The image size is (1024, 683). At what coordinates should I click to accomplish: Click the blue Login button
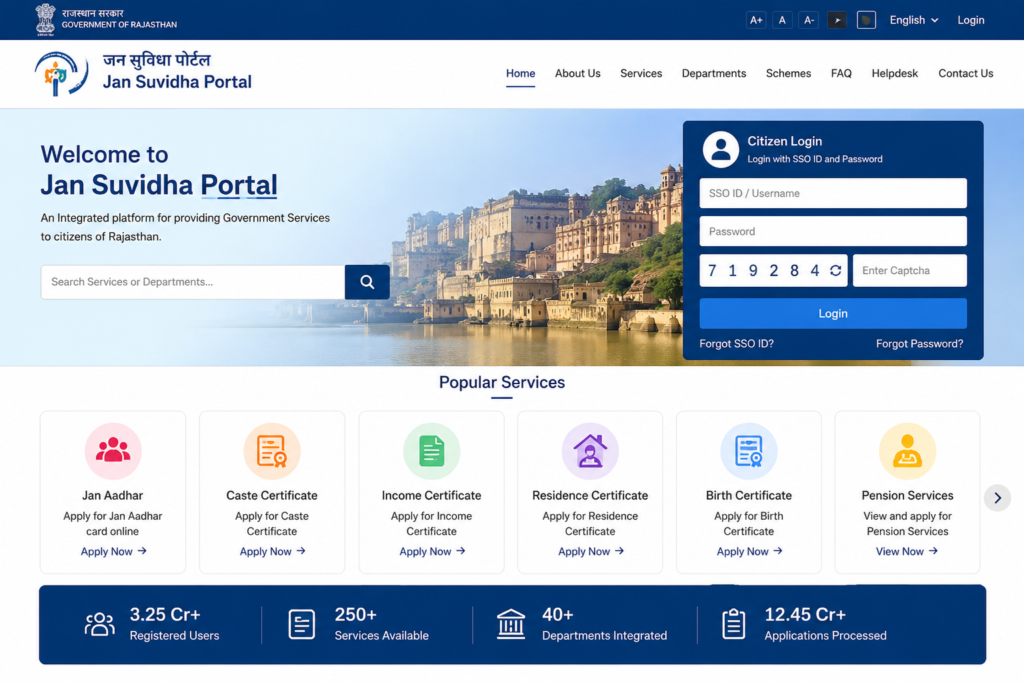[833, 313]
